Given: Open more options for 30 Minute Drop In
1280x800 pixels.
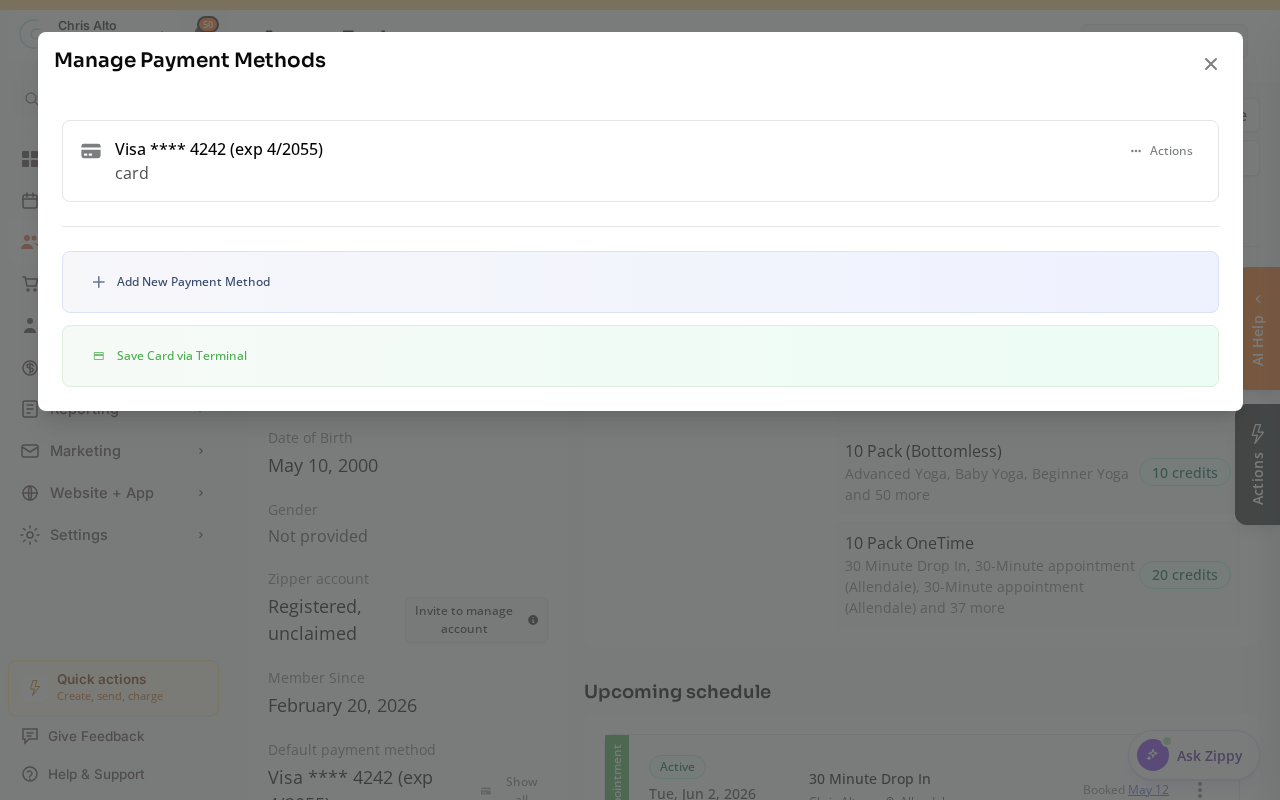Looking at the screenshot, I should [1200, 789].
